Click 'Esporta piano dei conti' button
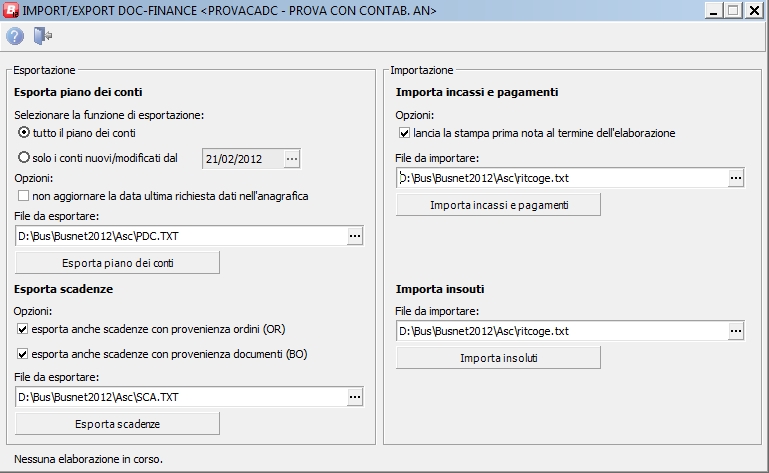Screen dimensions: 769x473 pos(117,263)
